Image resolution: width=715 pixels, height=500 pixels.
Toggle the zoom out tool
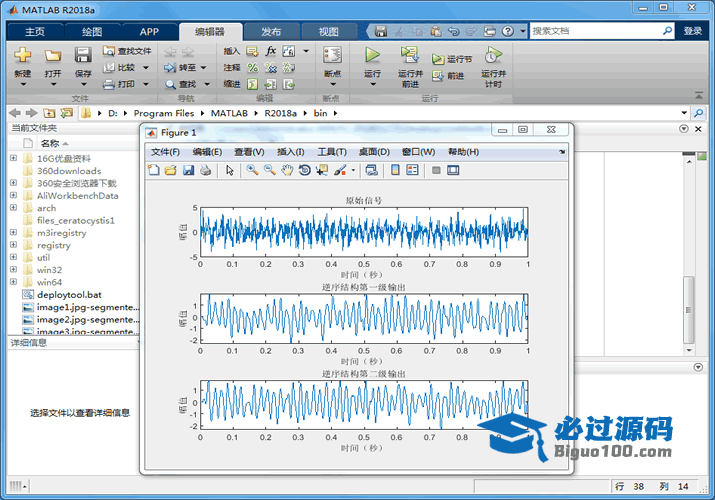[270, 170]
